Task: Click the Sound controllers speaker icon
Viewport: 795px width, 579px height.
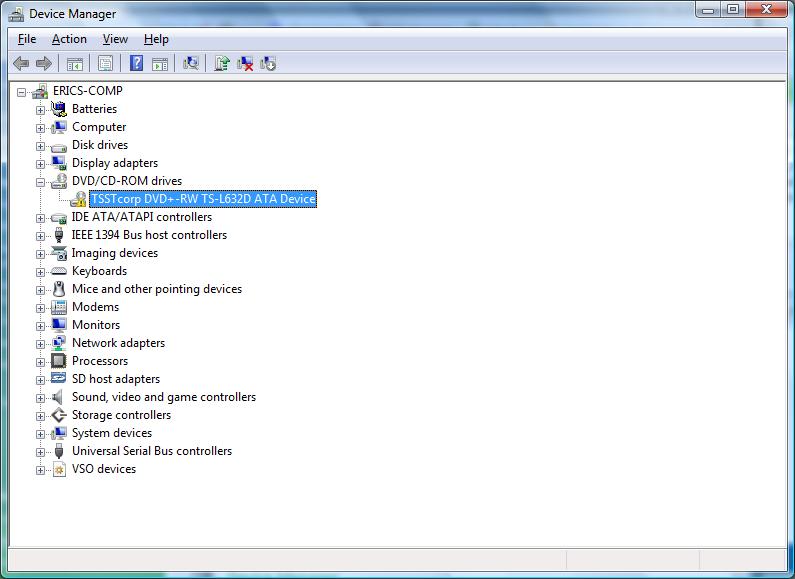Action: pos(58,397)
